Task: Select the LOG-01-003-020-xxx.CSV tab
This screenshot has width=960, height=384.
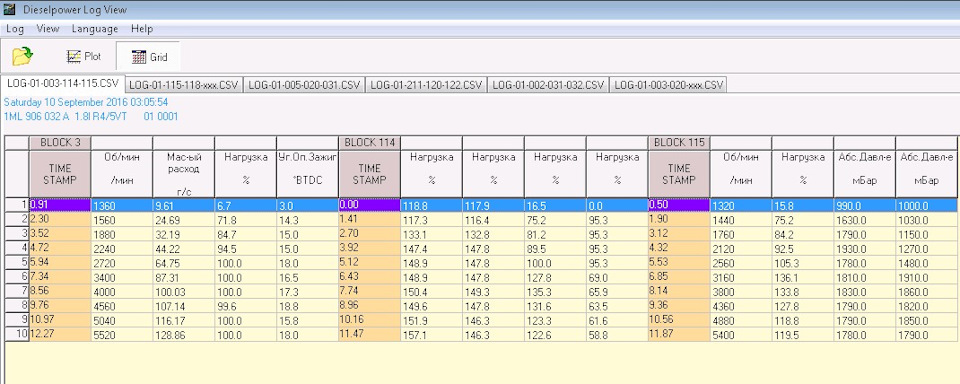Action: pos(668,85)
